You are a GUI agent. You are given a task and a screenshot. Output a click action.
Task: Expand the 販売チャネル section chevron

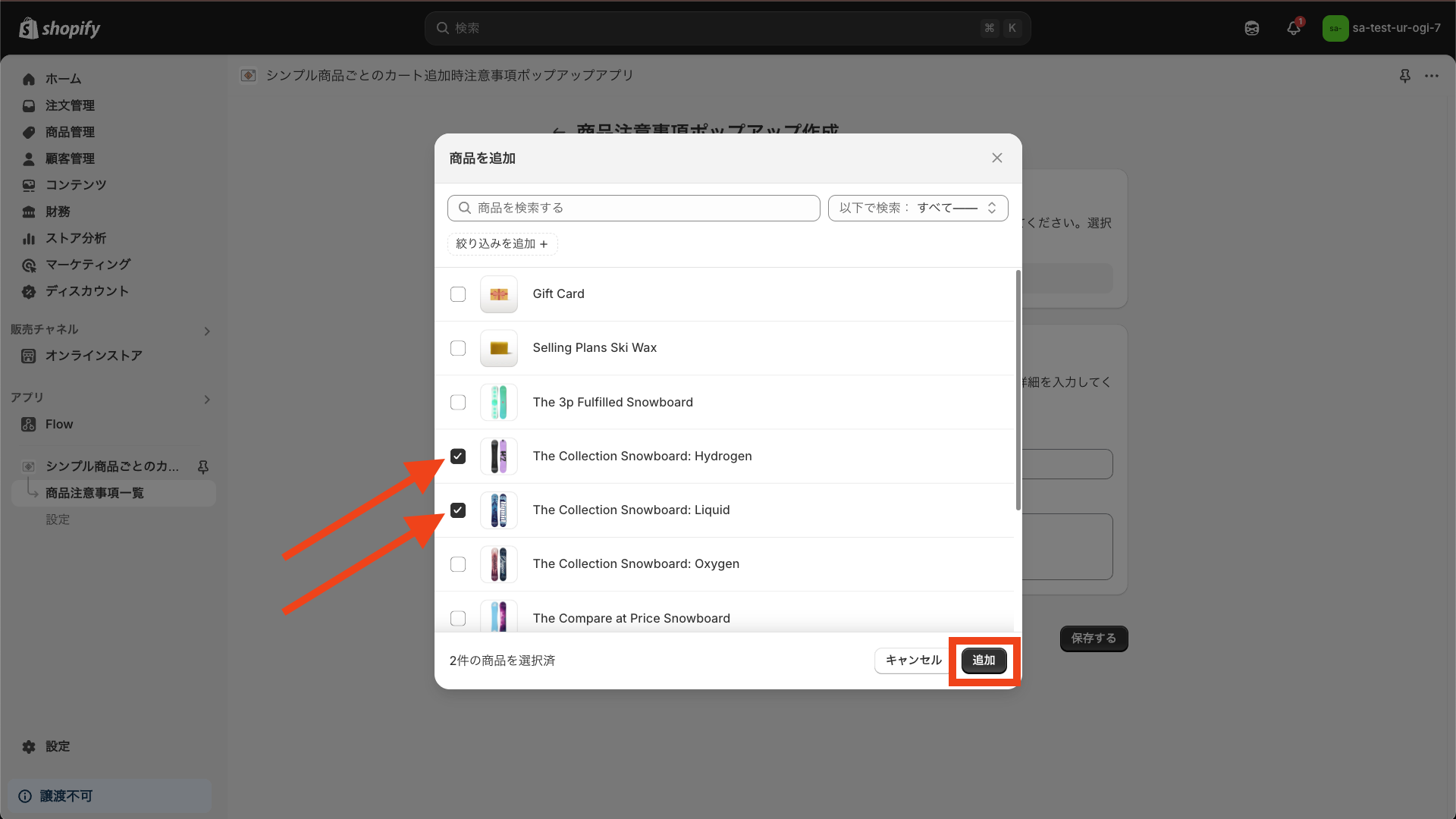207,331
